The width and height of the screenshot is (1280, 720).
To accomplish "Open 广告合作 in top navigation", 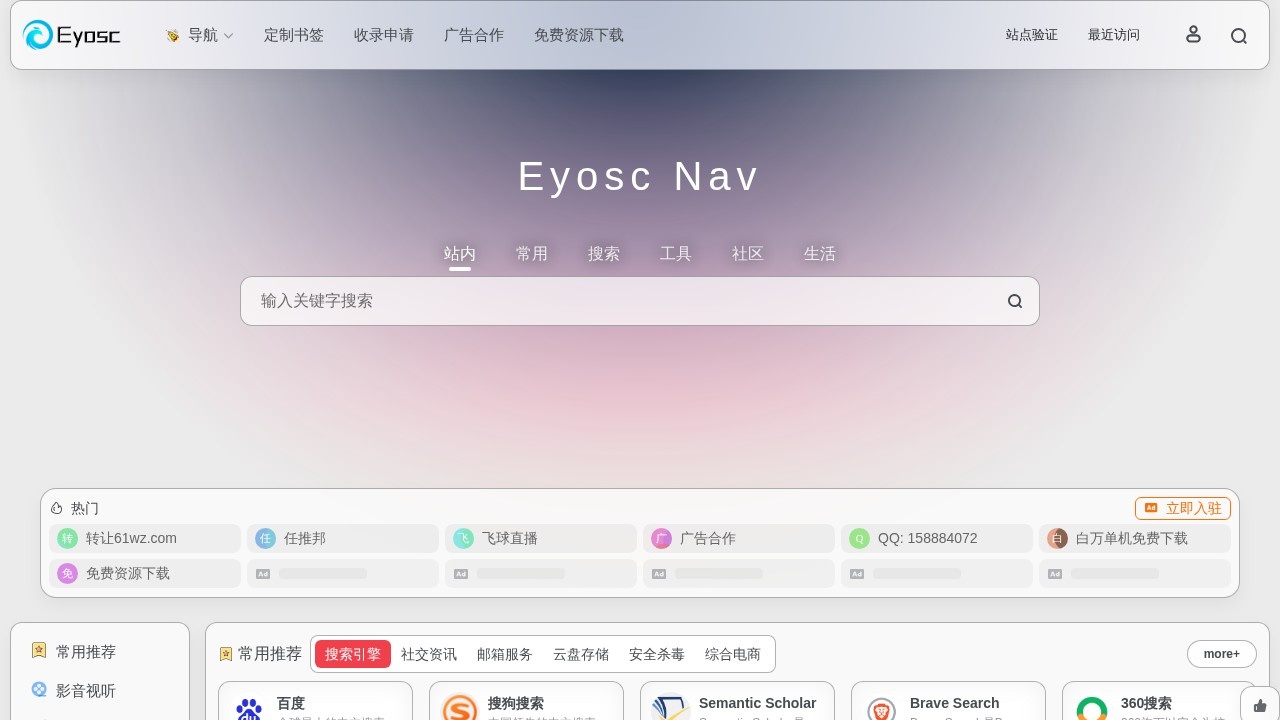I will pos(474,35).
